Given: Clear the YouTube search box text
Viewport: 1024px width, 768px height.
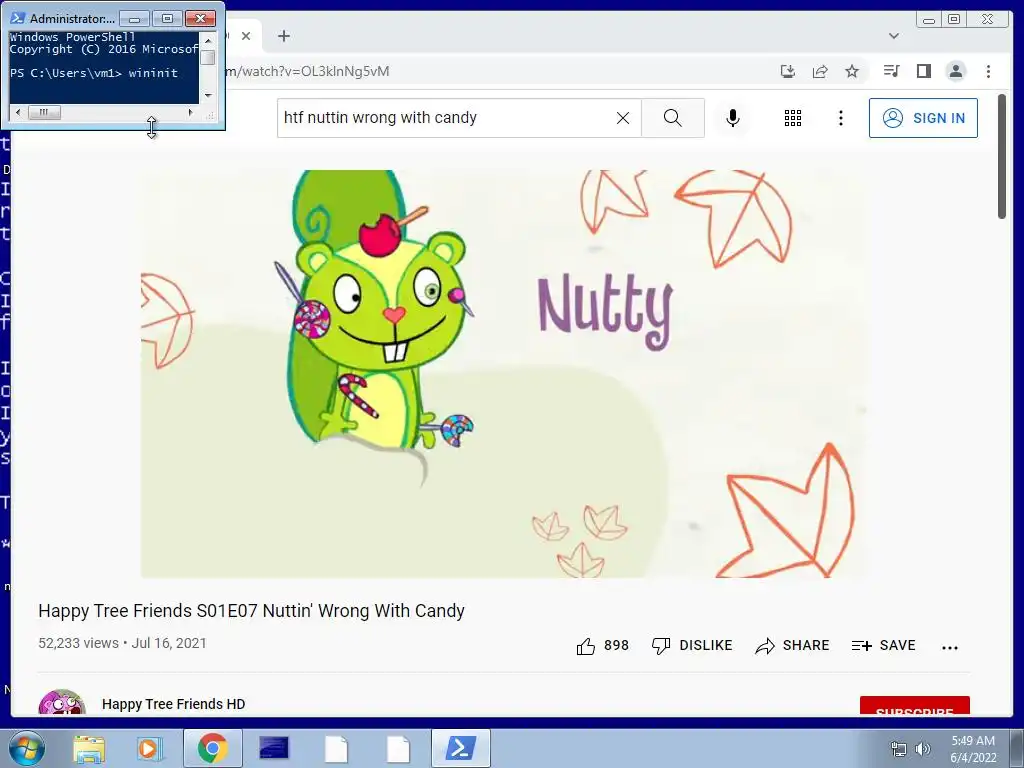Looking at the screenshot, I should tap(623, 118).
